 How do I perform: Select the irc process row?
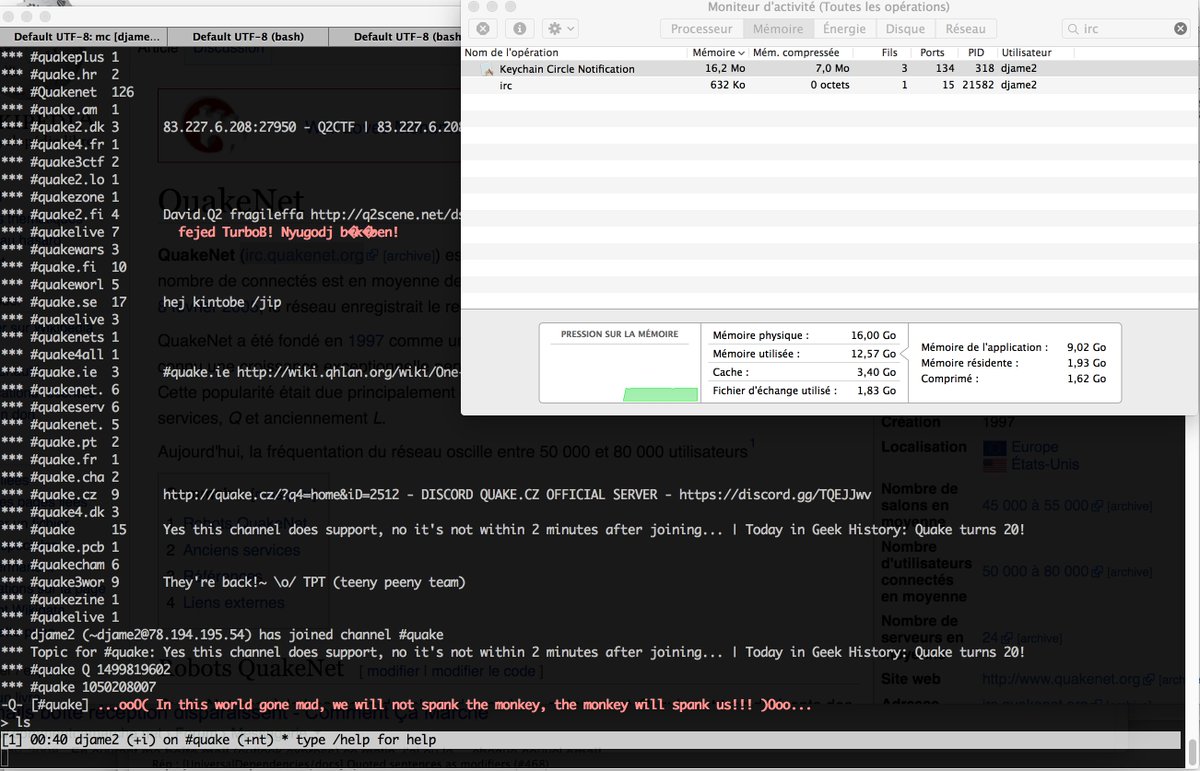830,85
